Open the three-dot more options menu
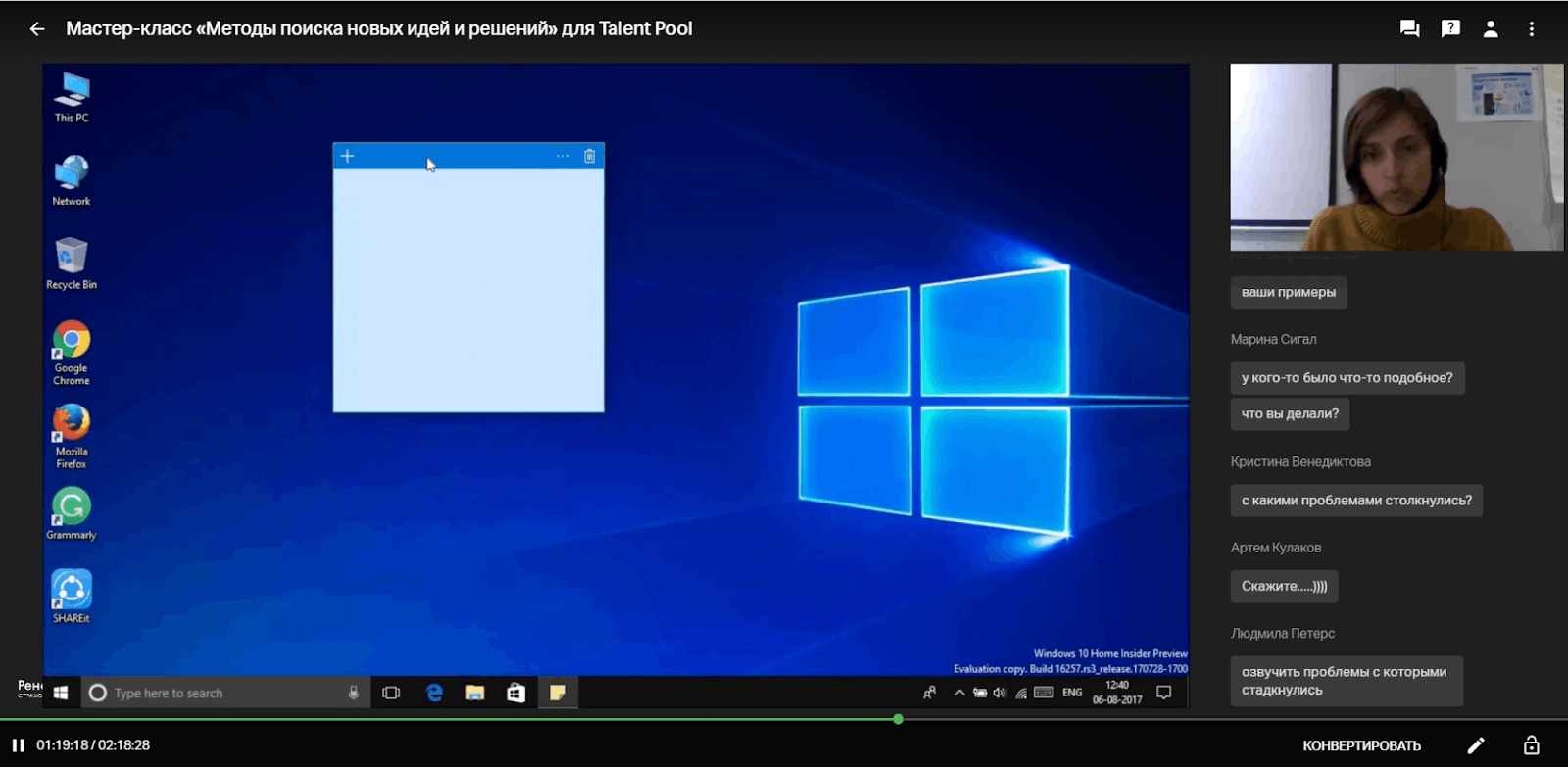 [1531, 29]
